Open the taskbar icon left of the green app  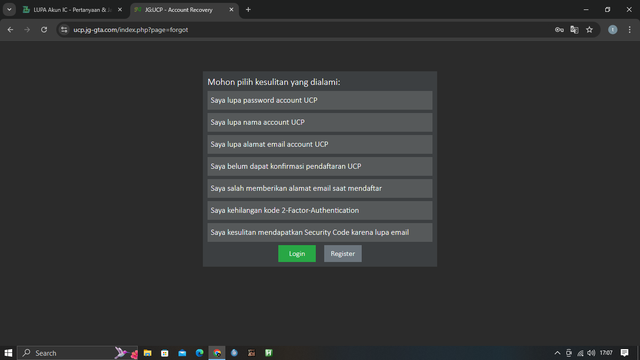pos(251,353)
